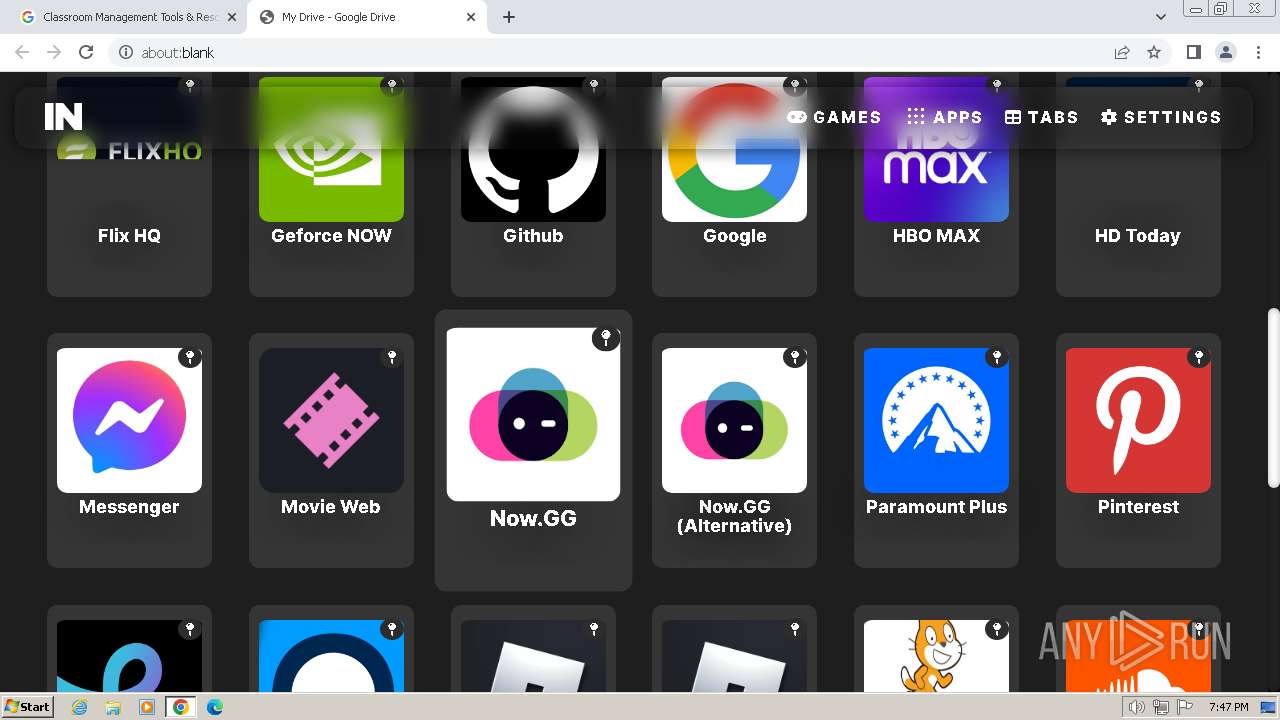Reload the current page
This screenshot has width=1280, height=720.
click(x=86, y=52)
